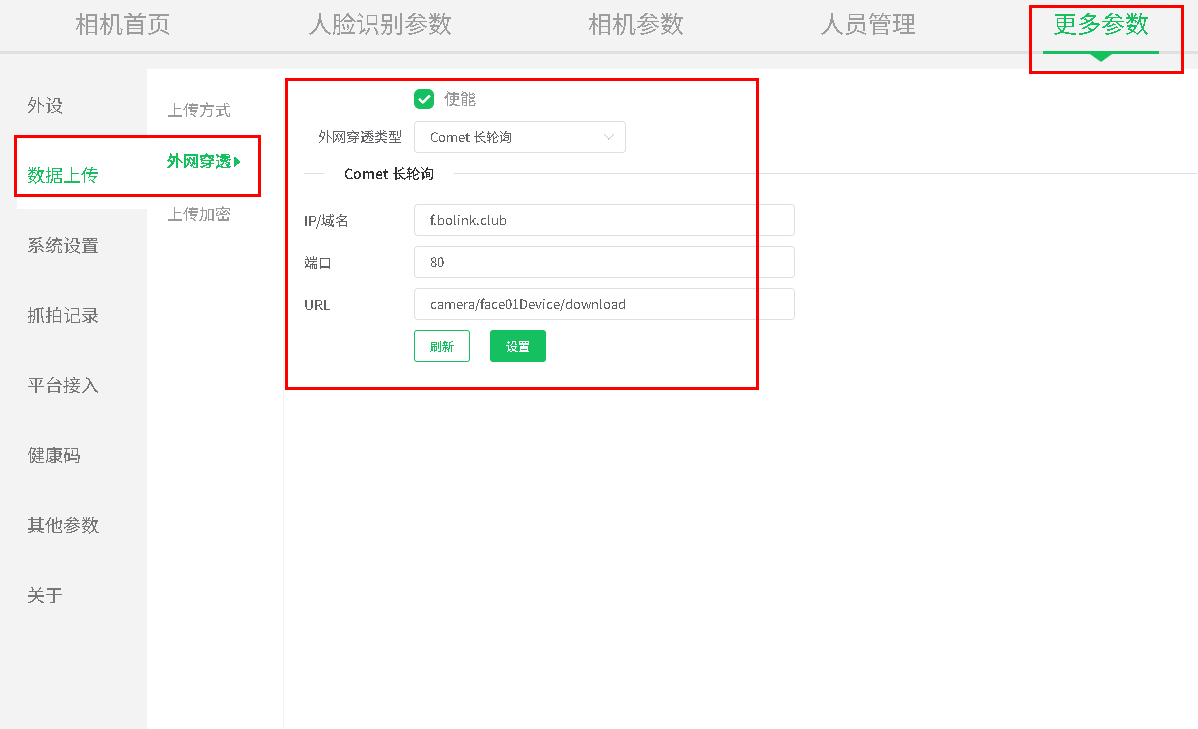Open the 相机参数 tab
Image resolution: width=1198 pixels, height=729 pixels.
click(x=636, y=24)
